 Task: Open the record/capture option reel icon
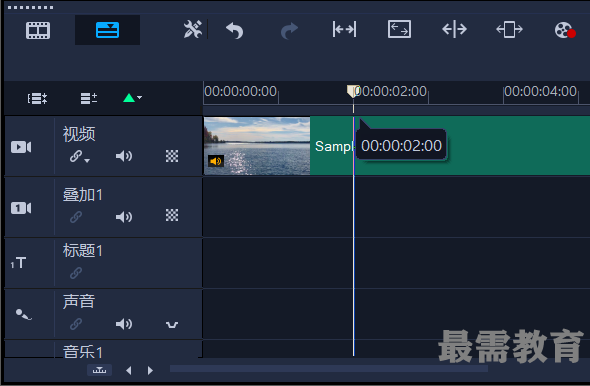click(x=565, y=30)
